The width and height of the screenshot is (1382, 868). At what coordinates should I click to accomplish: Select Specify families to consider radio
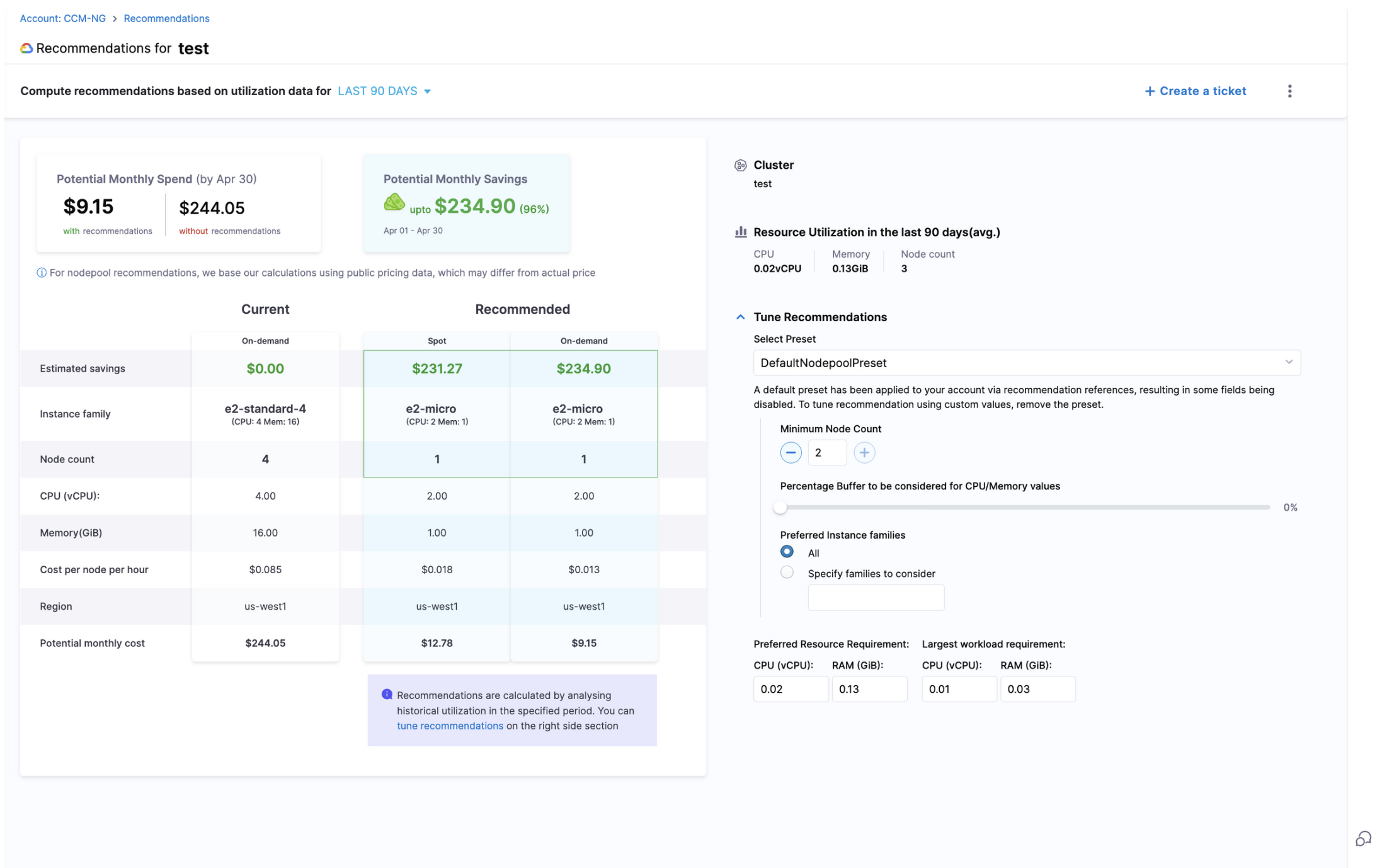coord(787,573)
